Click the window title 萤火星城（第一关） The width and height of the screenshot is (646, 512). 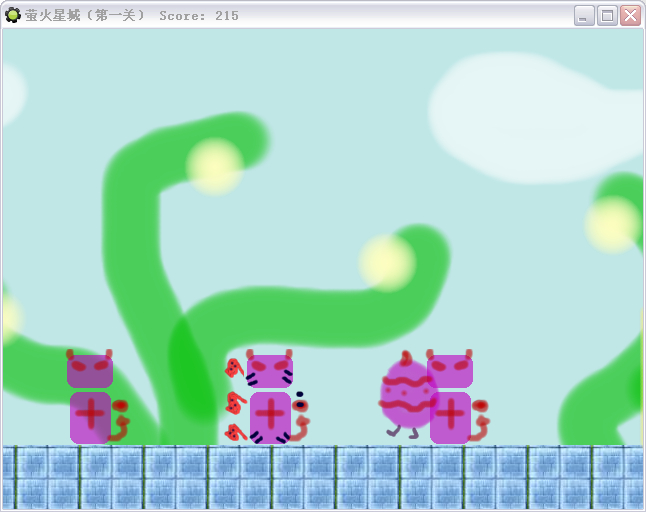pos(85,16)
